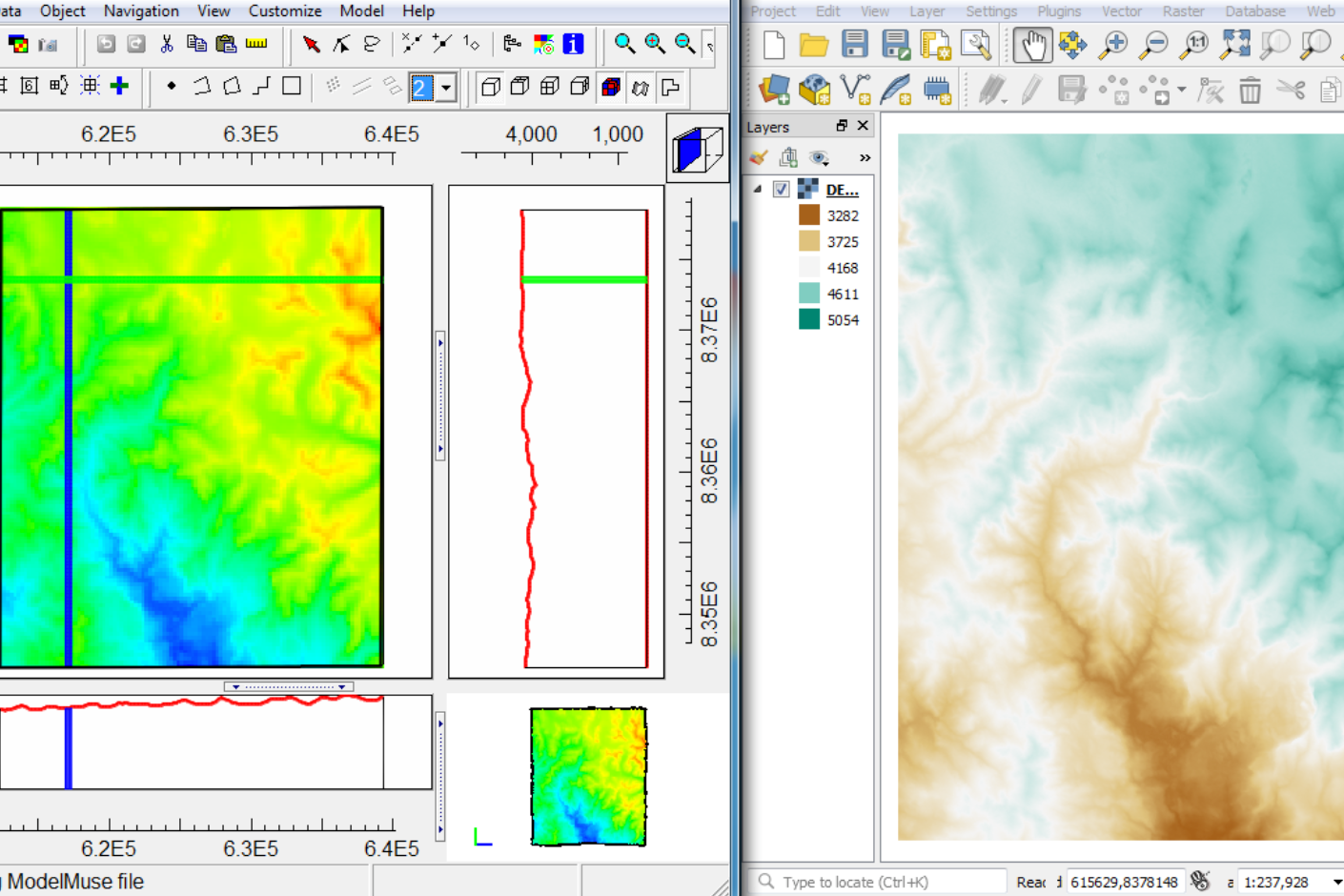The height and width of the screenshot is (896, 1344).
Task: Click the small 3D terrain preview thumbnail
Action: click(x=589, y=777)
